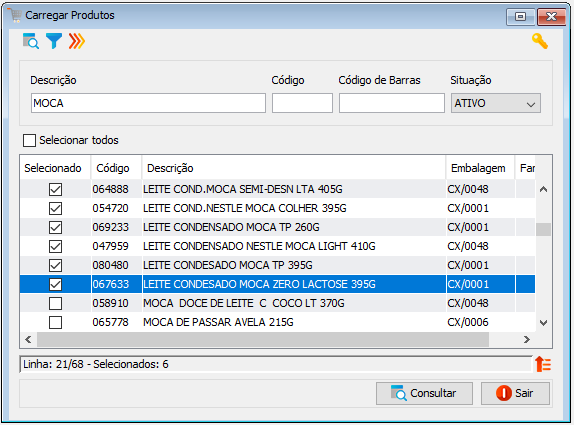Click the orange triple-chevron forward icon
Viewport: 574px width, 425px height.
click(77, 41)
